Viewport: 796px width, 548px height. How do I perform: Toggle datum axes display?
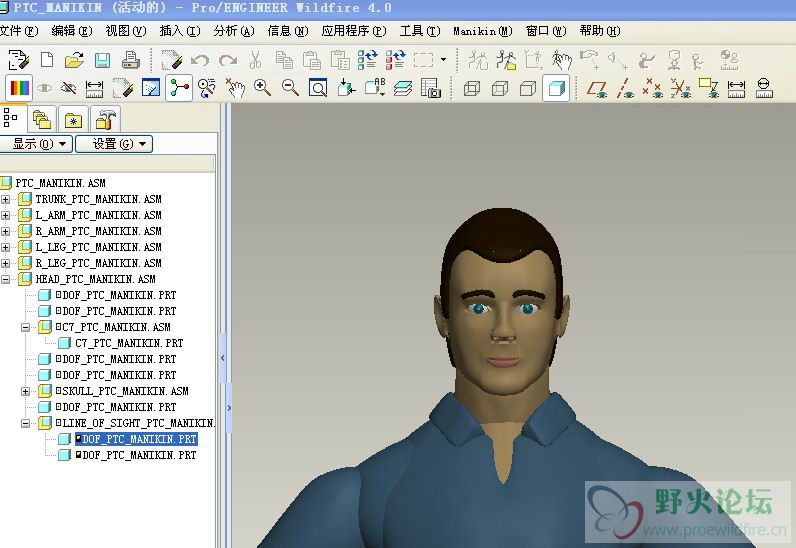(x=625, y=88)
